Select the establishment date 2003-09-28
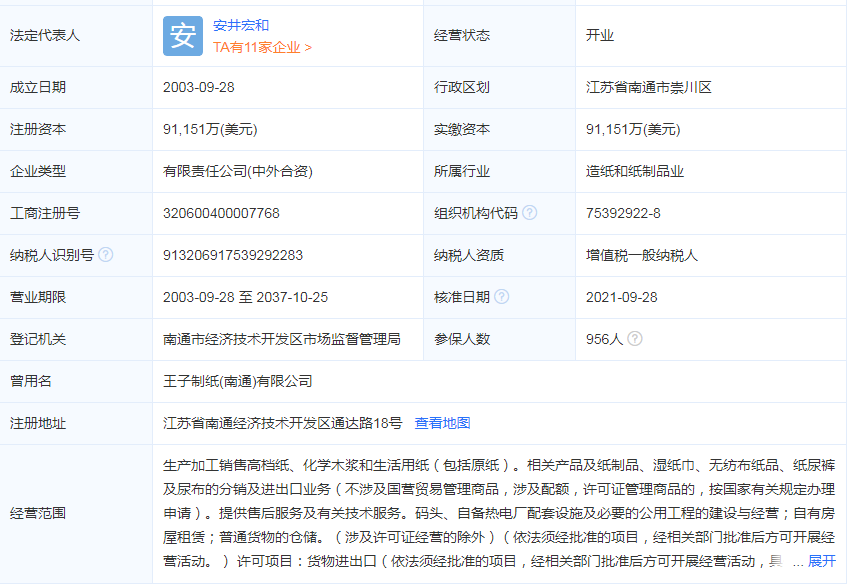 click(199, 87)
